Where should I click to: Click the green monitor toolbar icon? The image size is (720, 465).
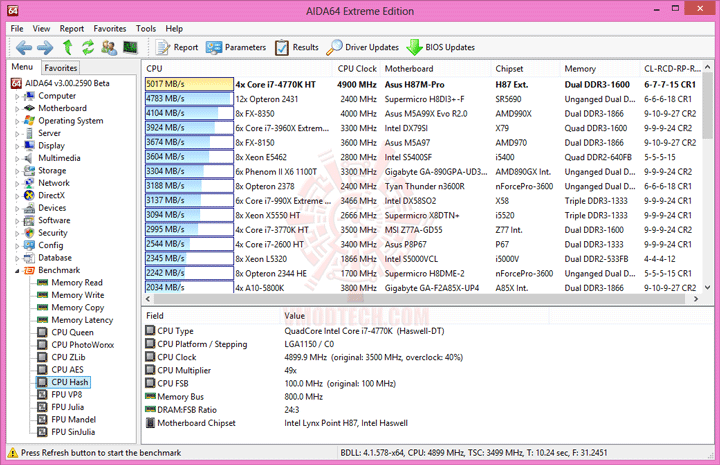tap(130, 47)
